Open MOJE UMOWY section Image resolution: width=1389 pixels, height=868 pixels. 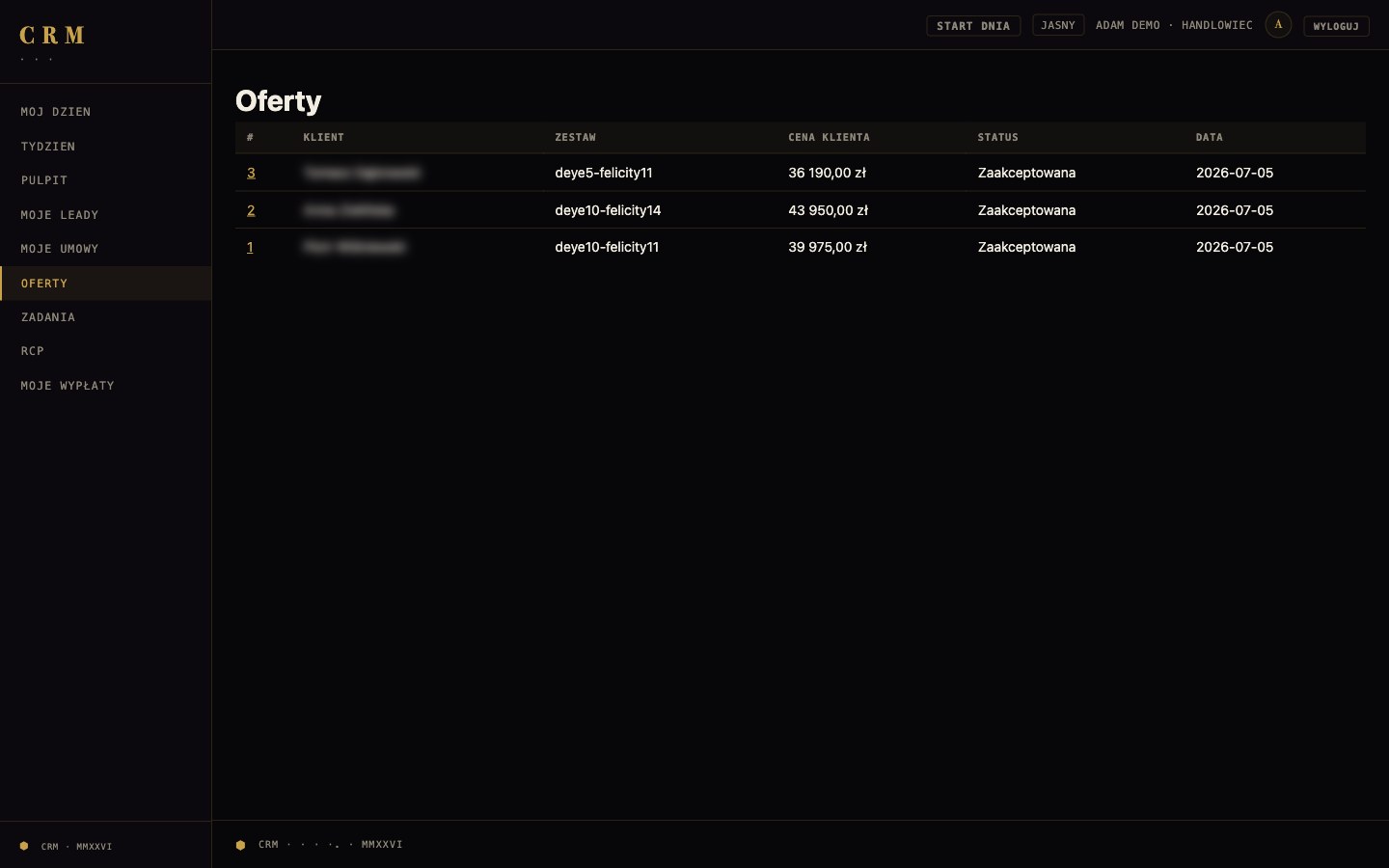106,249
